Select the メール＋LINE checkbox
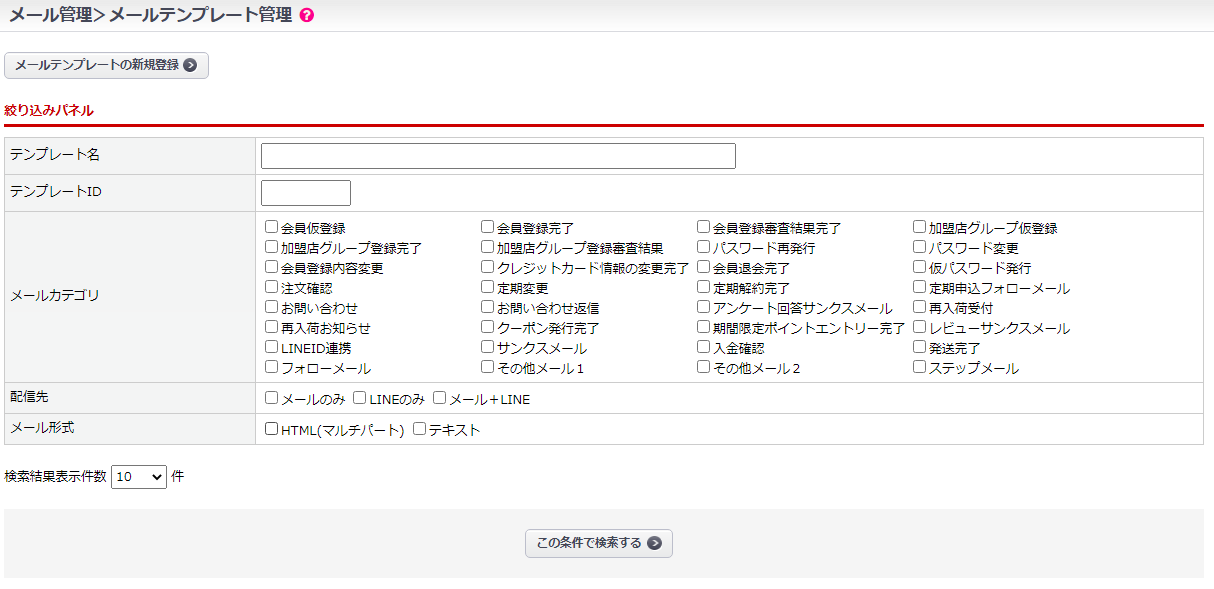 pyautogui.click(x=440, y=398)
